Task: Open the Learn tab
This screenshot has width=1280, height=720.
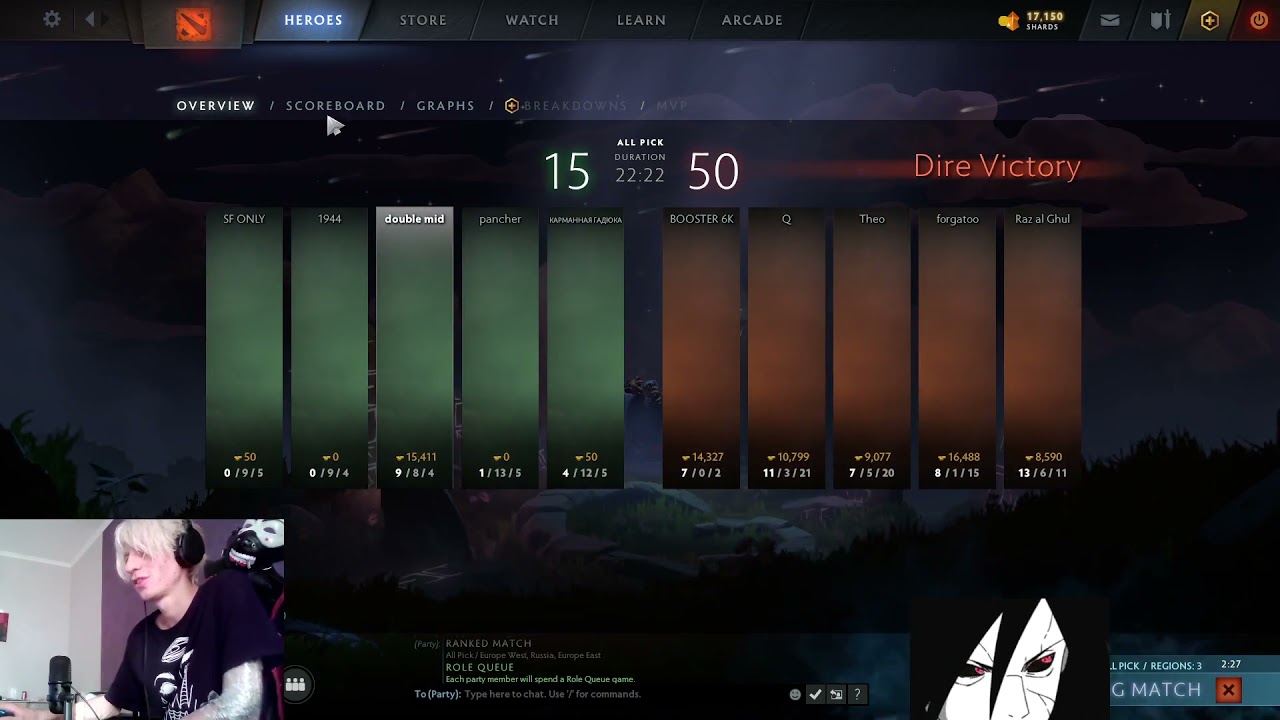Action: pyautogui.click(x=641, y=20)
